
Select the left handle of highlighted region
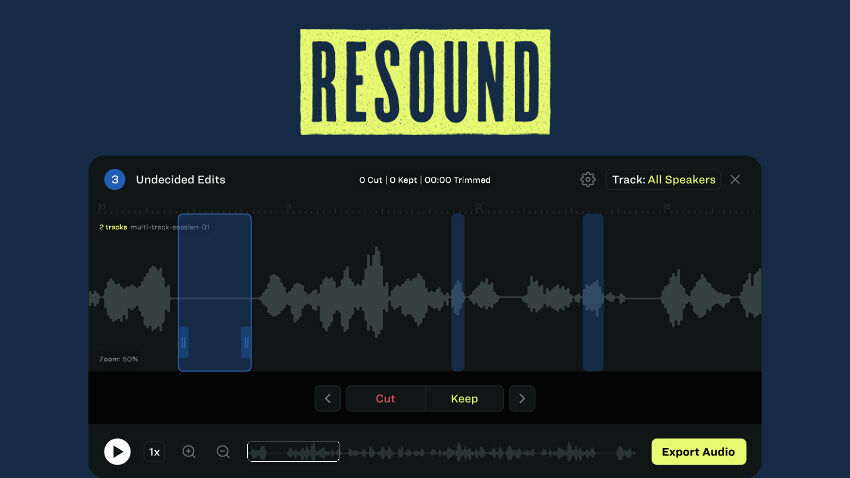point(183,342)
